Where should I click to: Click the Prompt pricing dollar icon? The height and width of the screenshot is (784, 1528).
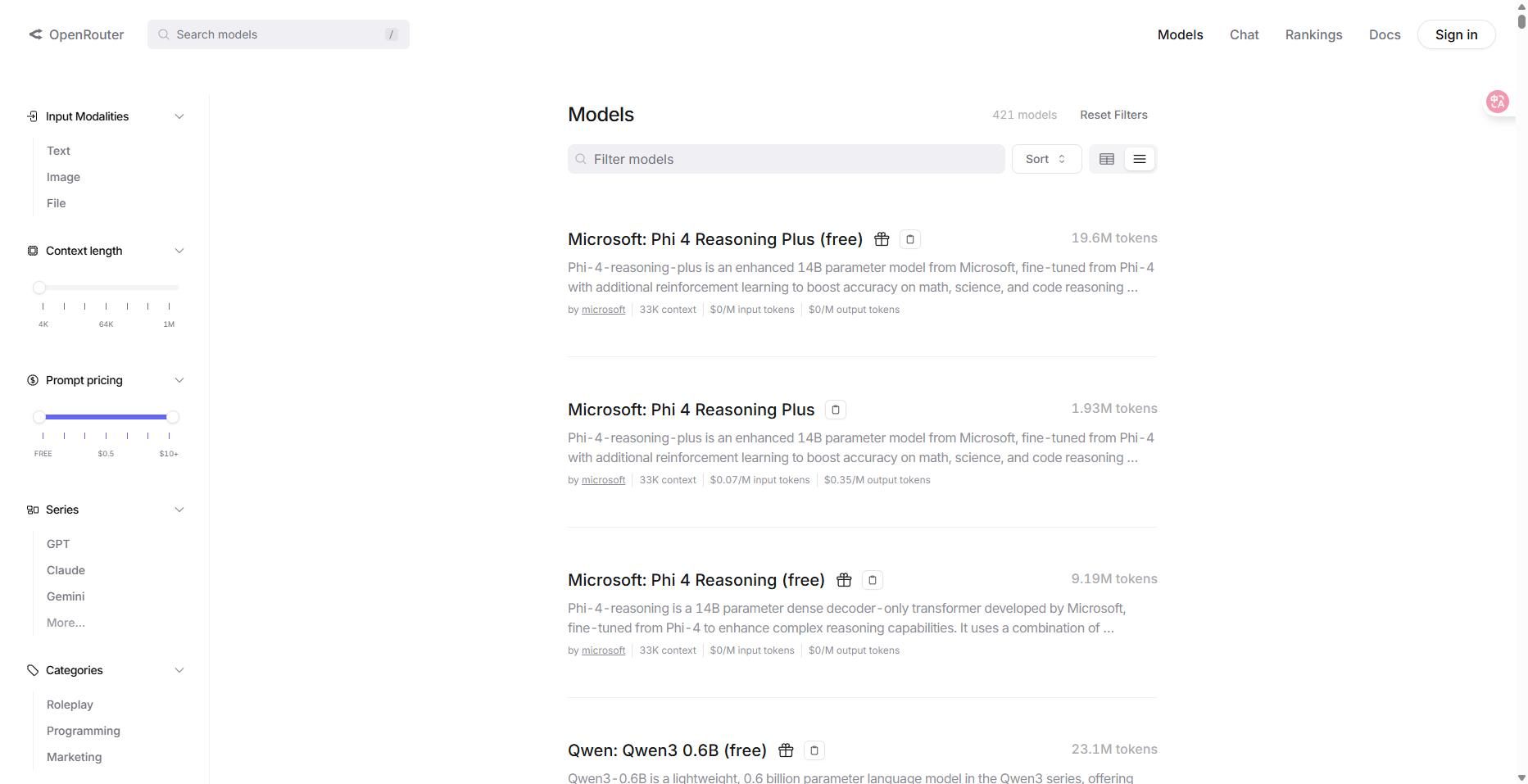tap(33, 380)
